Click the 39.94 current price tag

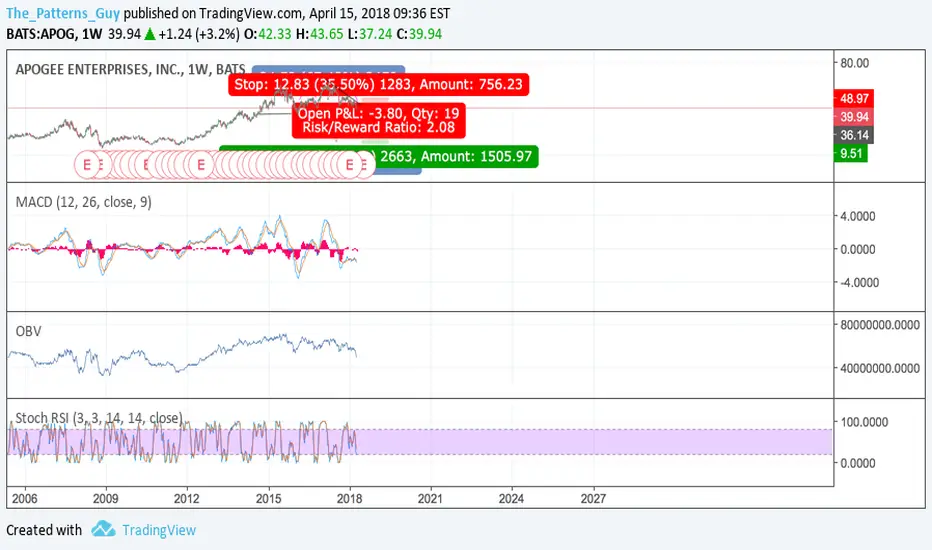click(x=854, y=117)
